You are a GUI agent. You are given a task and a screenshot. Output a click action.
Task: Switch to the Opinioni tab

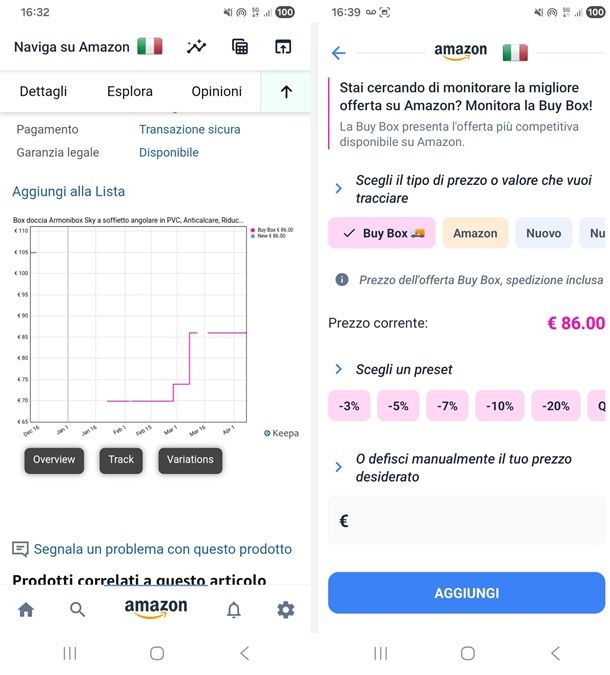click(217, 92)
